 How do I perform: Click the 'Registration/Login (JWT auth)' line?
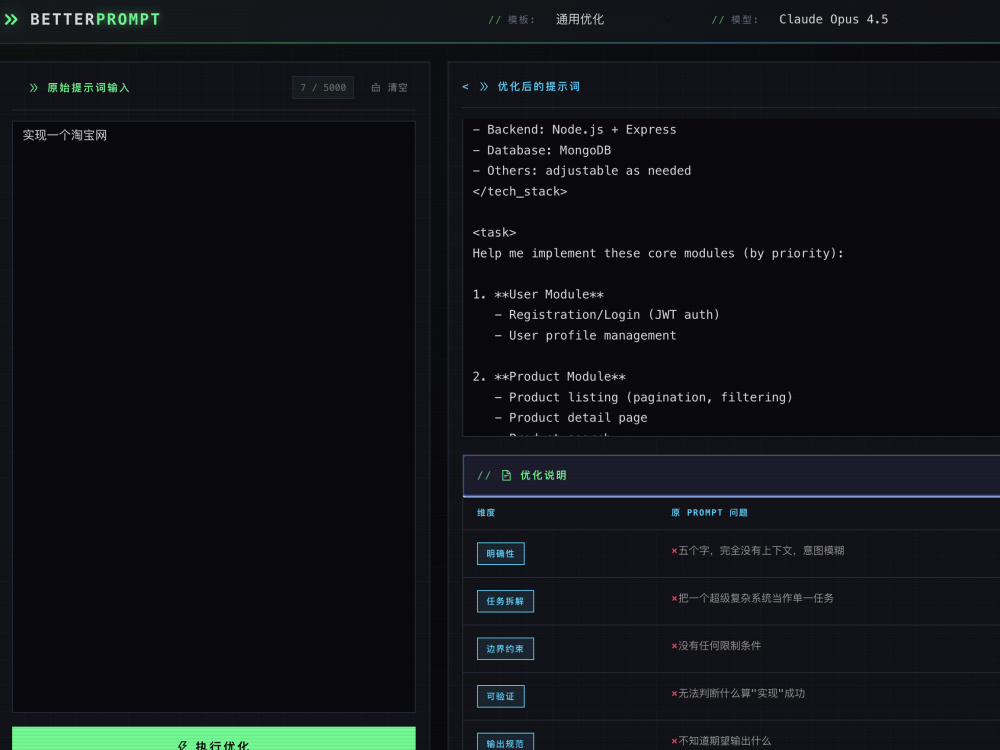click(607, 315)
